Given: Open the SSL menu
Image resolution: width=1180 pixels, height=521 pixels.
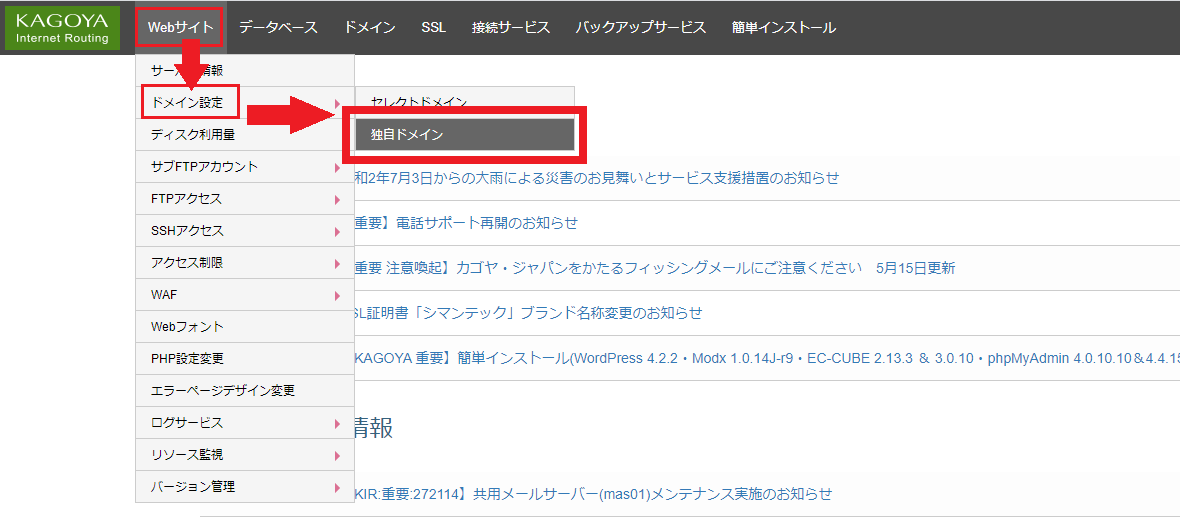Looking at the screenshot, I should [x=433, y=28].
